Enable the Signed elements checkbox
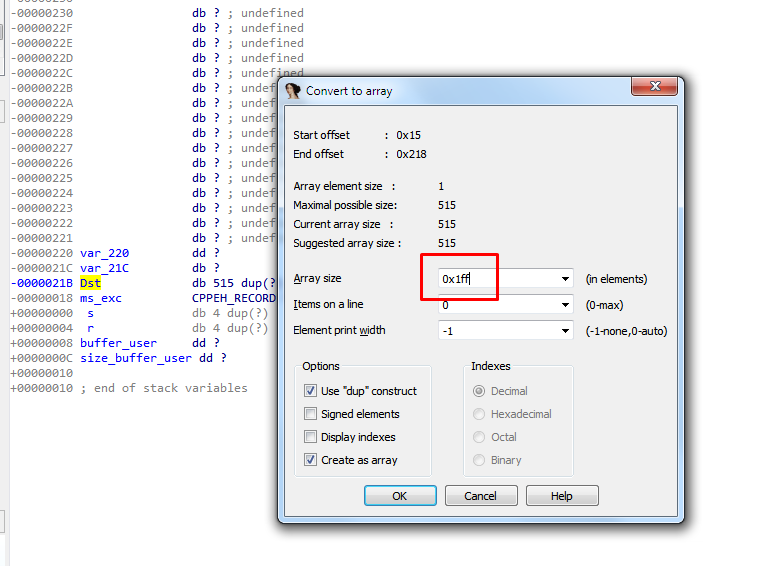This screenshot has height=566, width=774. 310,414
